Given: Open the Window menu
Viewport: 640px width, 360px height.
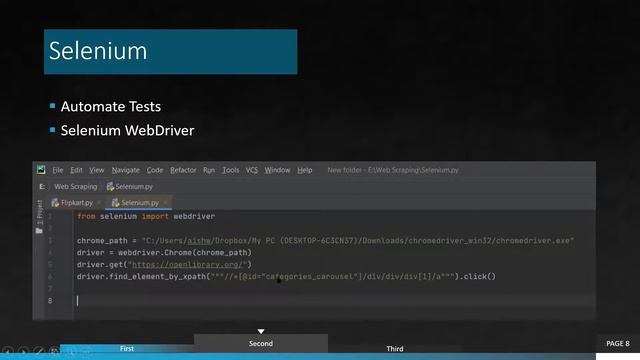Looking at the screenshot, I should 277,170.
